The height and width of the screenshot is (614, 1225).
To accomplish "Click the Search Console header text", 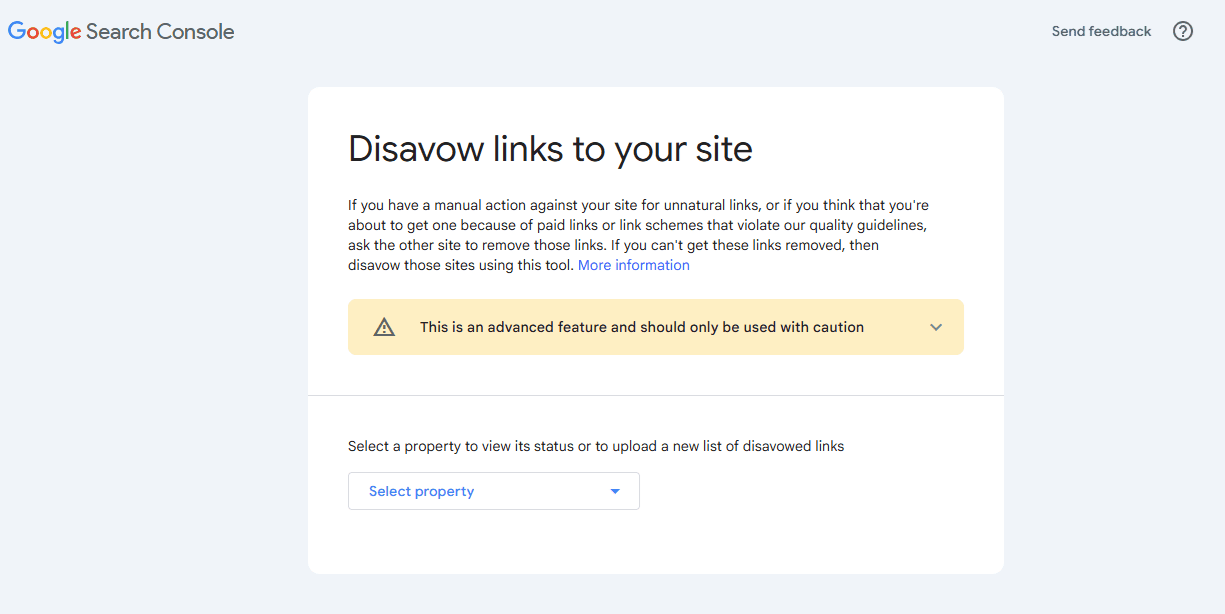I will point(160,32).
